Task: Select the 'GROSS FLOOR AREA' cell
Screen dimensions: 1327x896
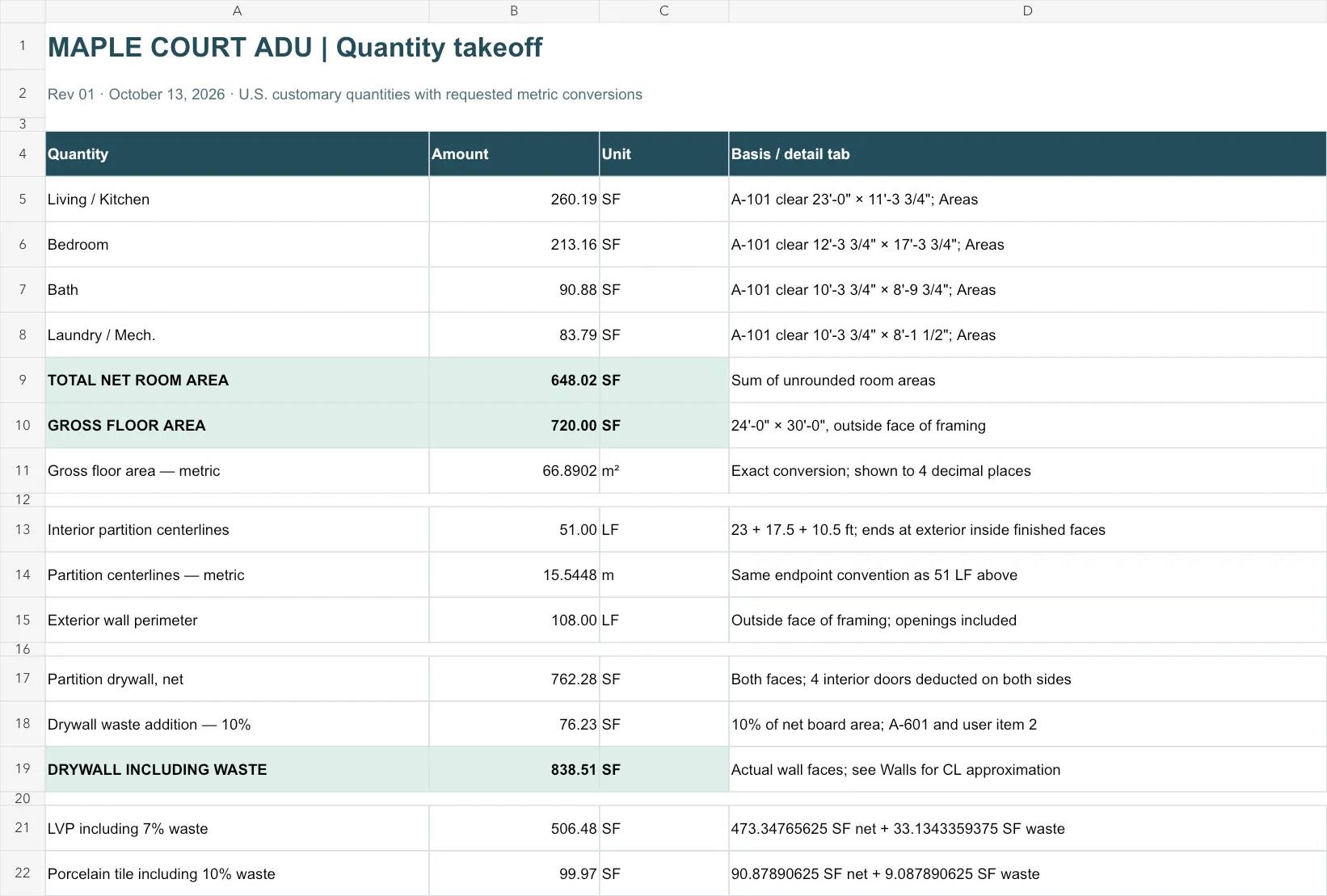Action: (238, 426)
